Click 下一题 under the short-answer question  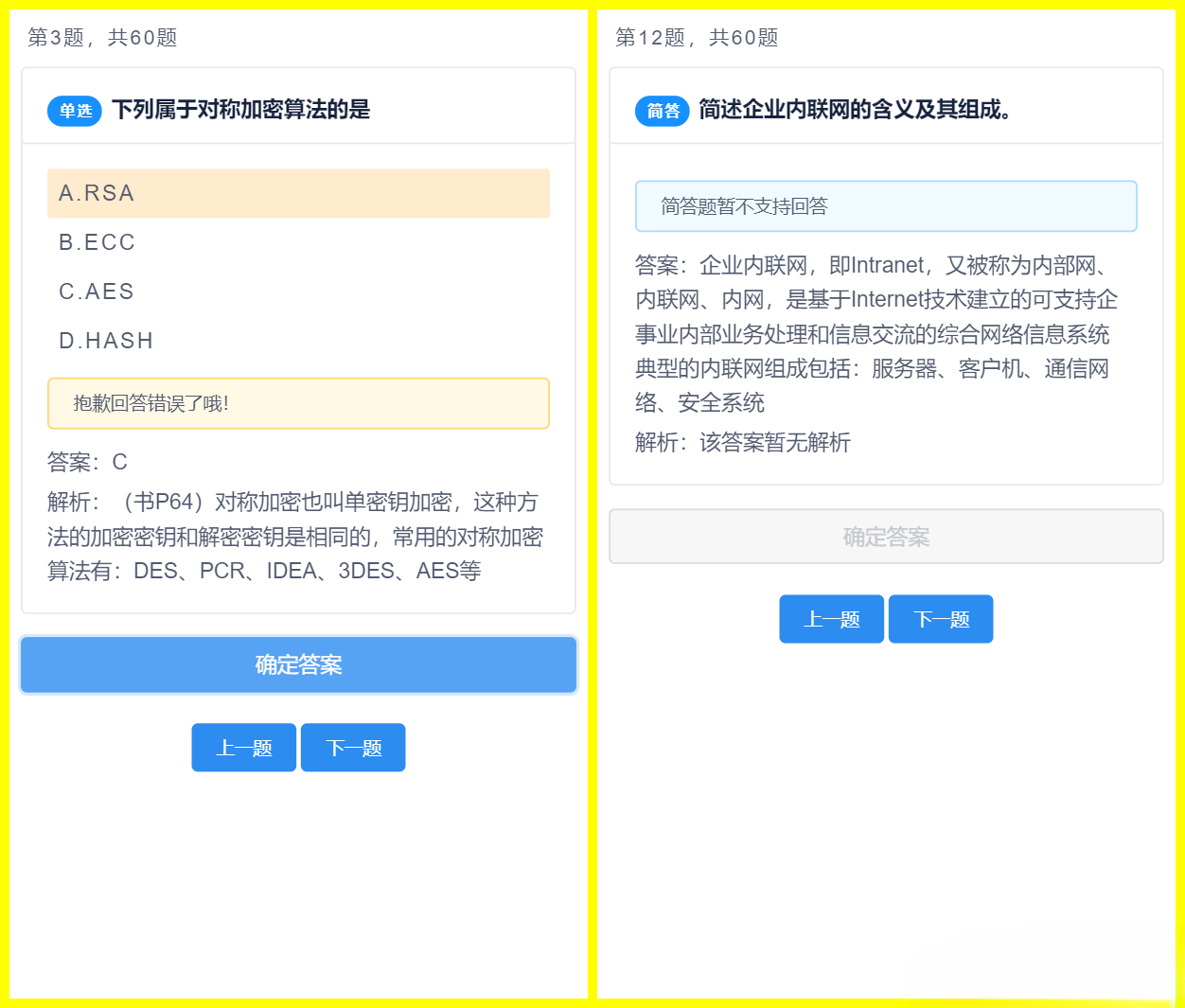(x=940, y=618)
